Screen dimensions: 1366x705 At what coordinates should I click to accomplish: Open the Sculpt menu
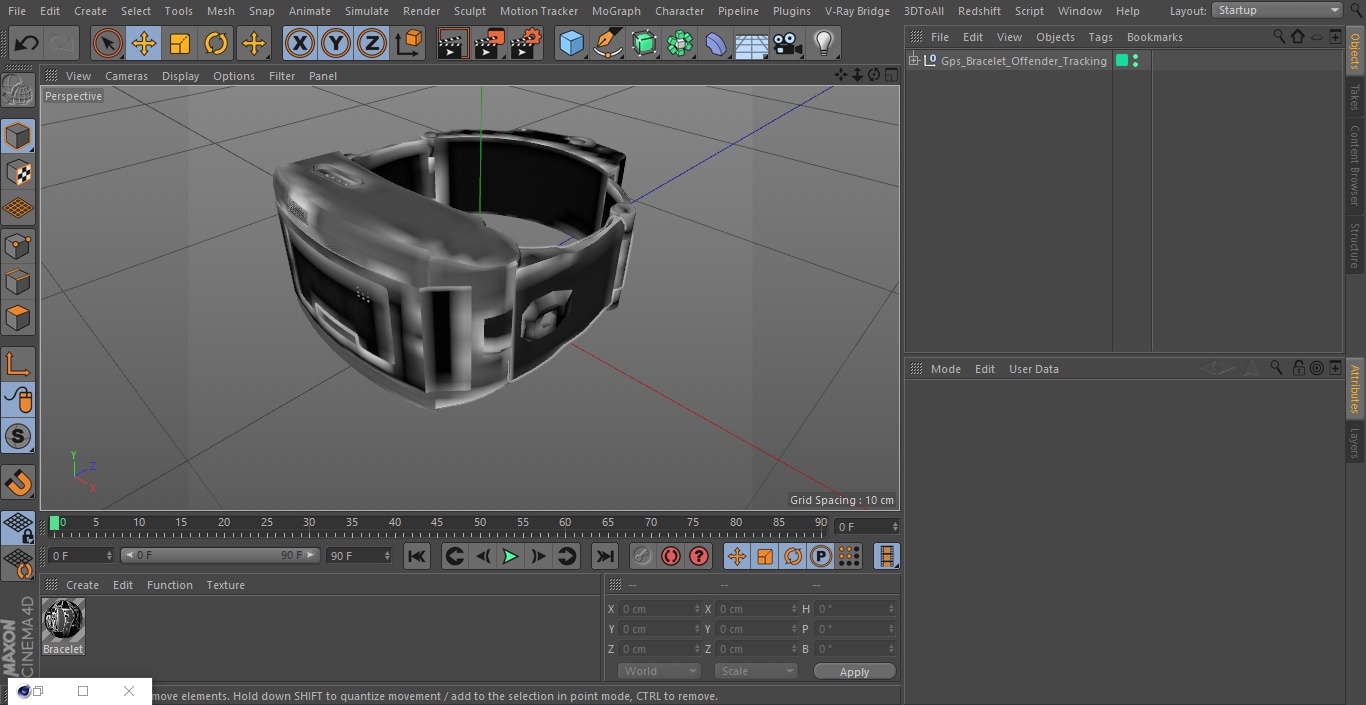click(x=469, y=11)
